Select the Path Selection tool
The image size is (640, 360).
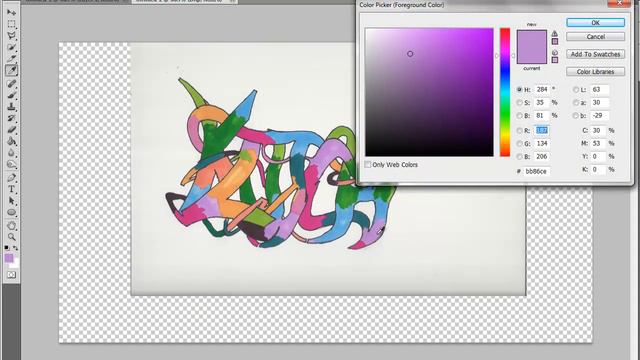(11, 201)
